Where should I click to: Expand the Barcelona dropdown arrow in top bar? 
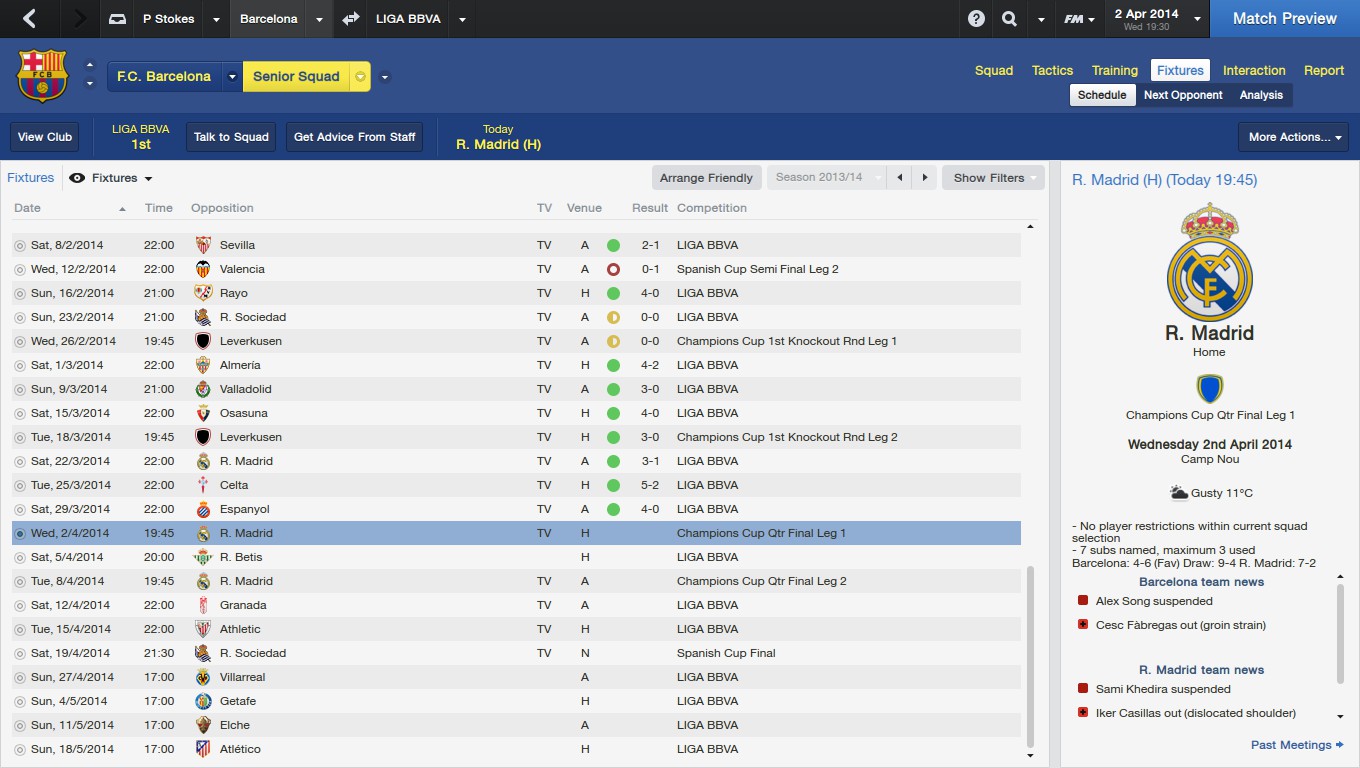coord(319,19)
